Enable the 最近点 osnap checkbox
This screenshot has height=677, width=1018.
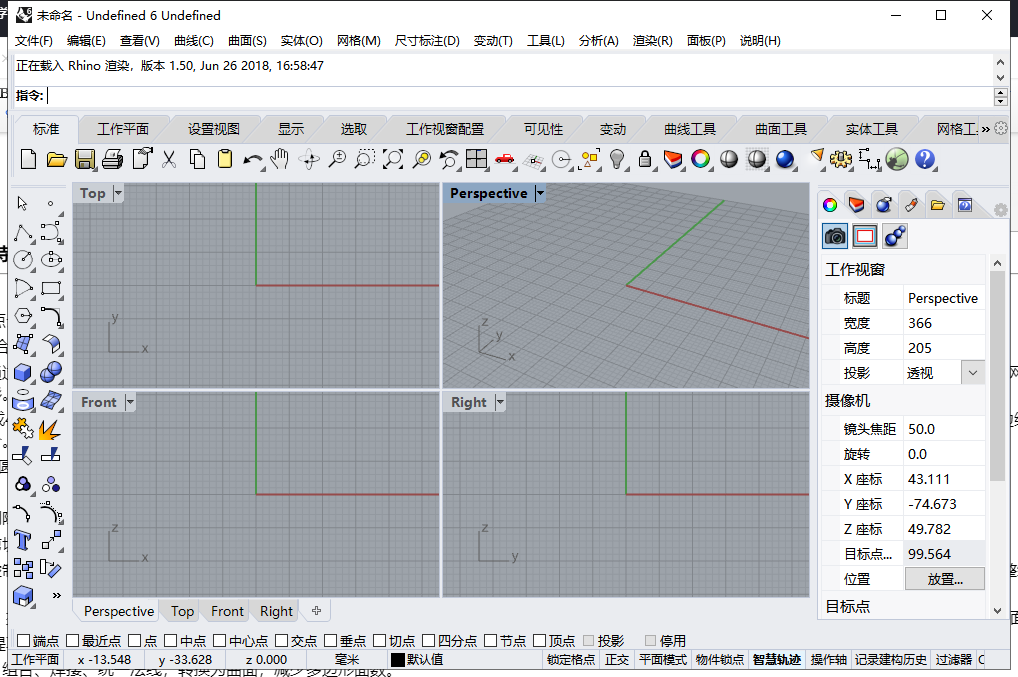pyautogui.click(x=73, y=641)
